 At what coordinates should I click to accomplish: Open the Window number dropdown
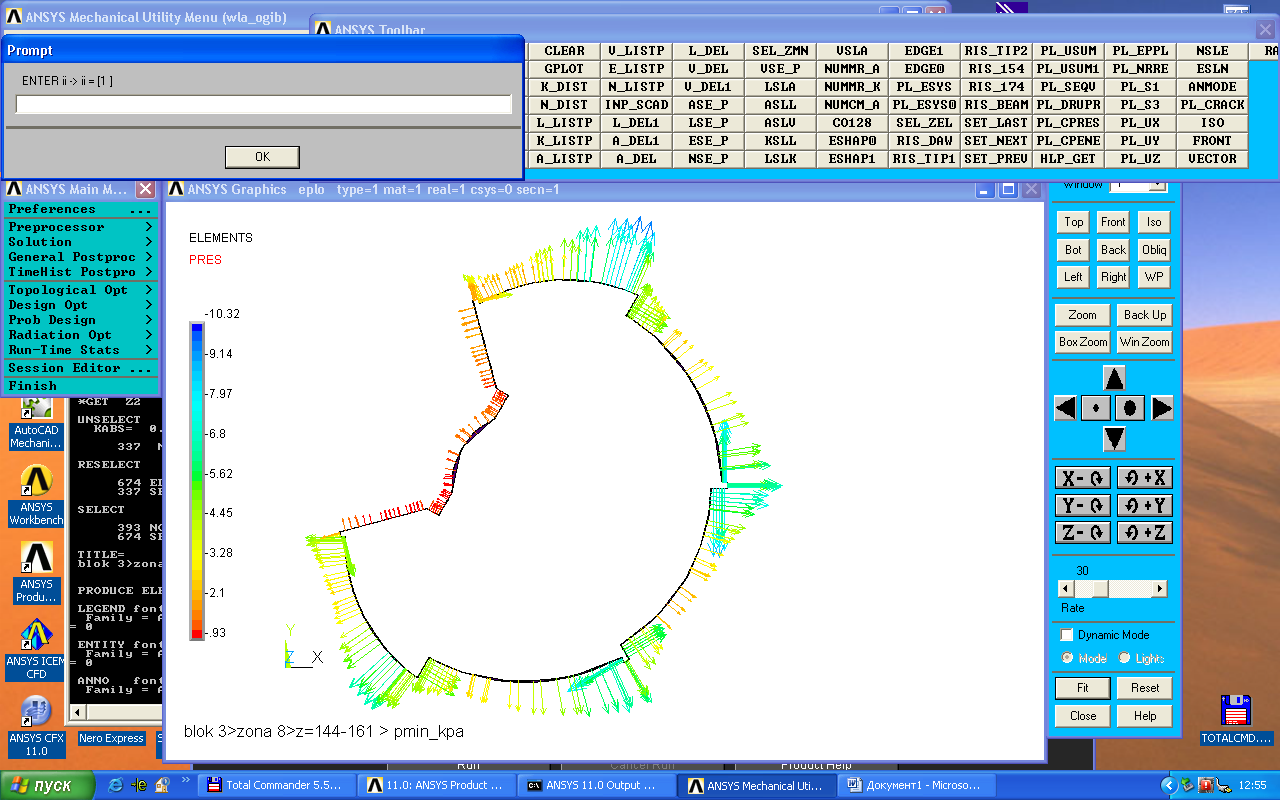tap(1158, 186)
